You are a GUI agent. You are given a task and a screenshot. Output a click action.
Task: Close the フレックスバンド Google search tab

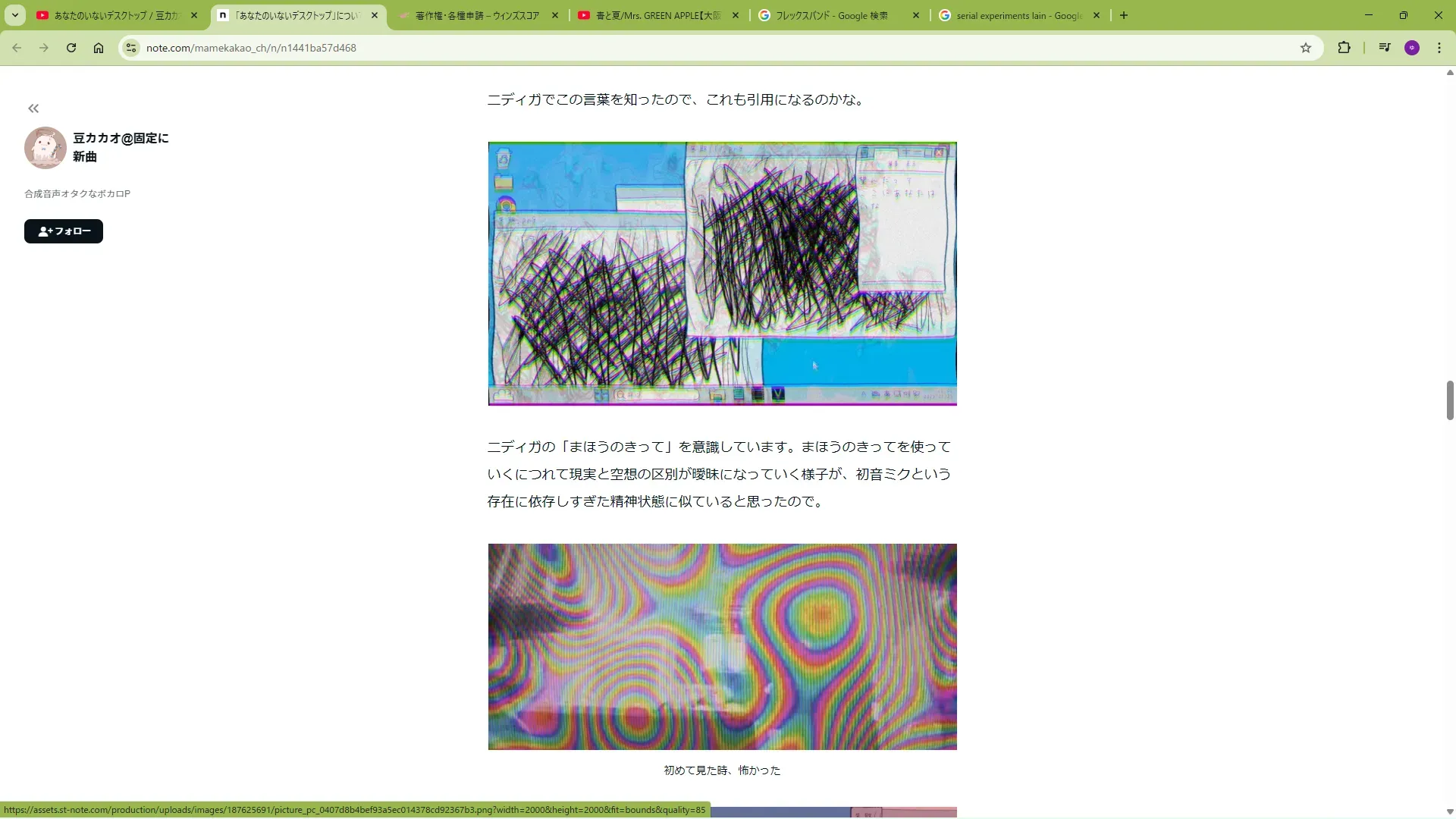(x=915, y=15)
